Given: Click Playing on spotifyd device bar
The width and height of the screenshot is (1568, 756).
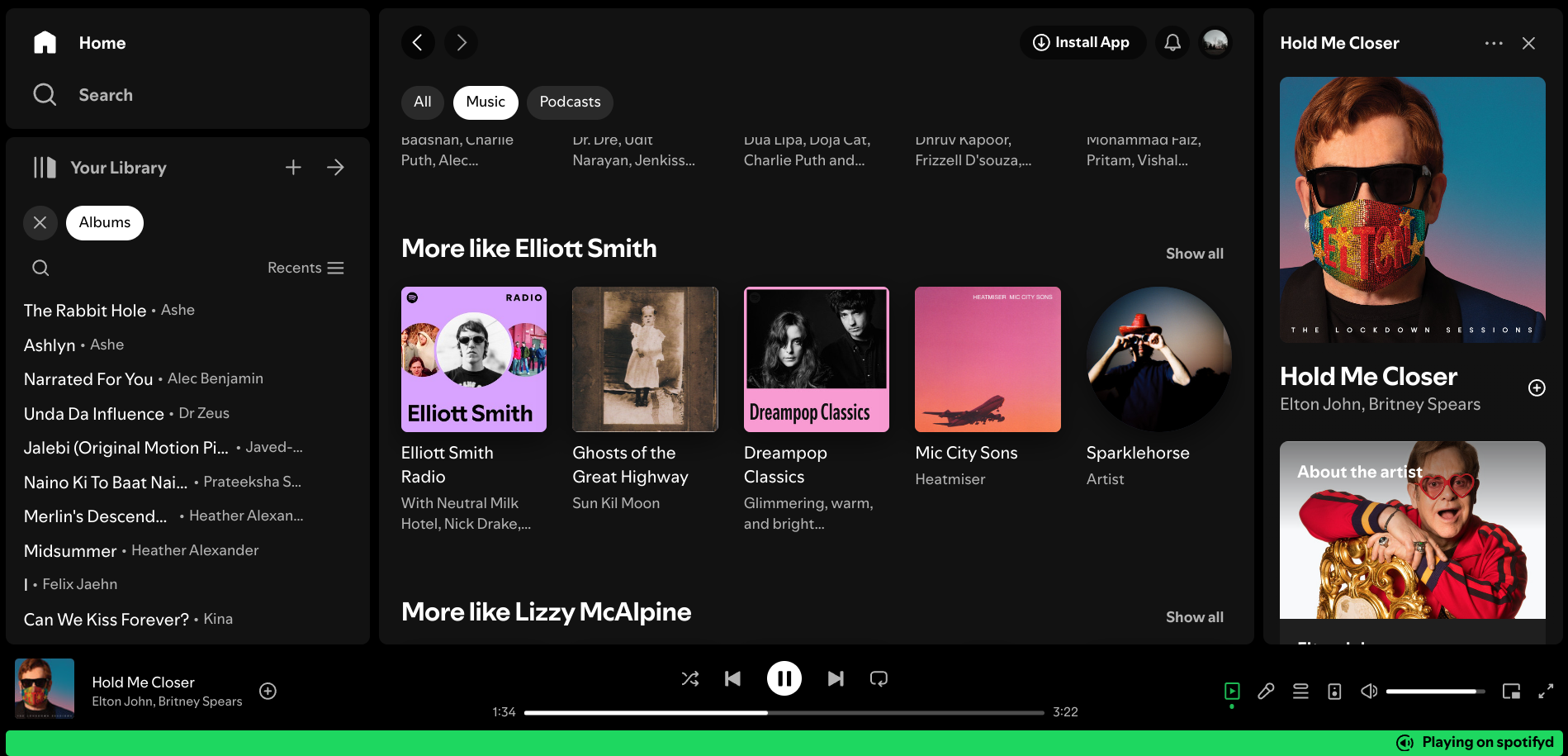Looking at the screenshot, I should coord(784,743).
